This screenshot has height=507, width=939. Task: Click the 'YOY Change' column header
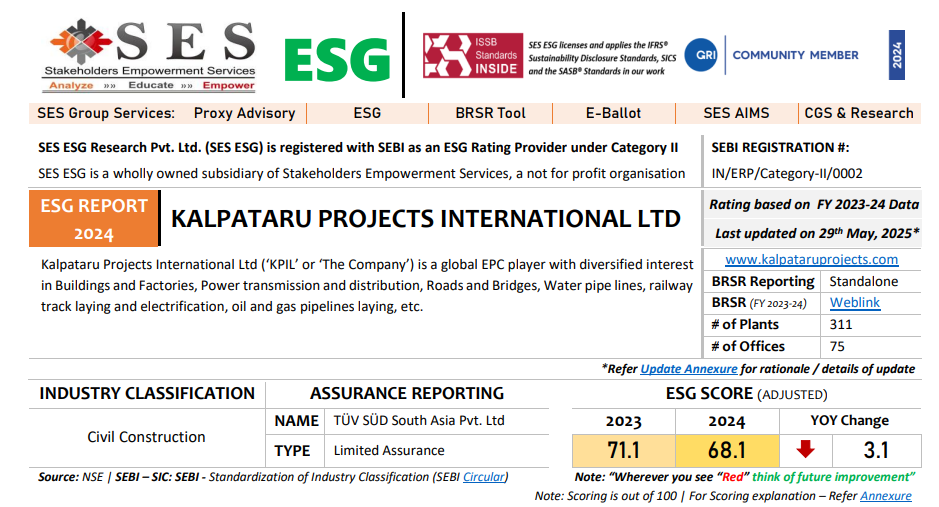(x=849, y=421)
